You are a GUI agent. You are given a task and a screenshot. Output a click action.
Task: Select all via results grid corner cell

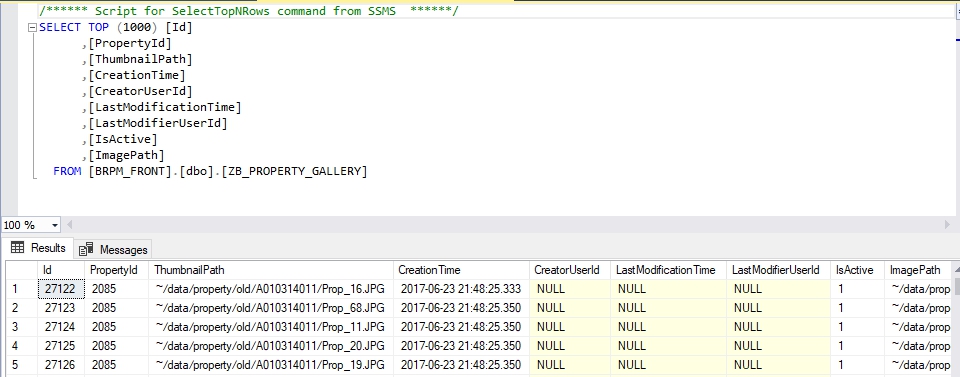click(x=22, y=270)
